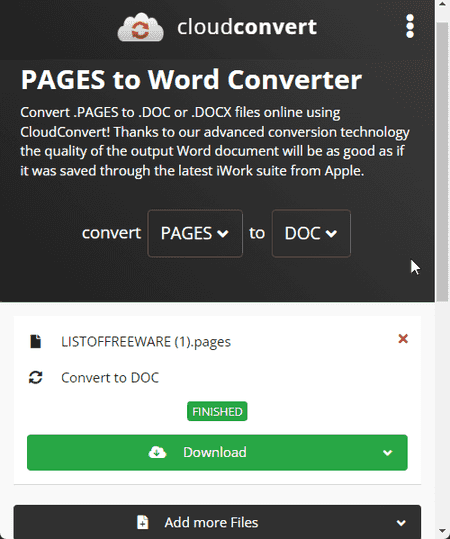The height and width of the screenshot is (539, 450).
Task: Click the Convert to DOC label
Action: tap(110, 378)
